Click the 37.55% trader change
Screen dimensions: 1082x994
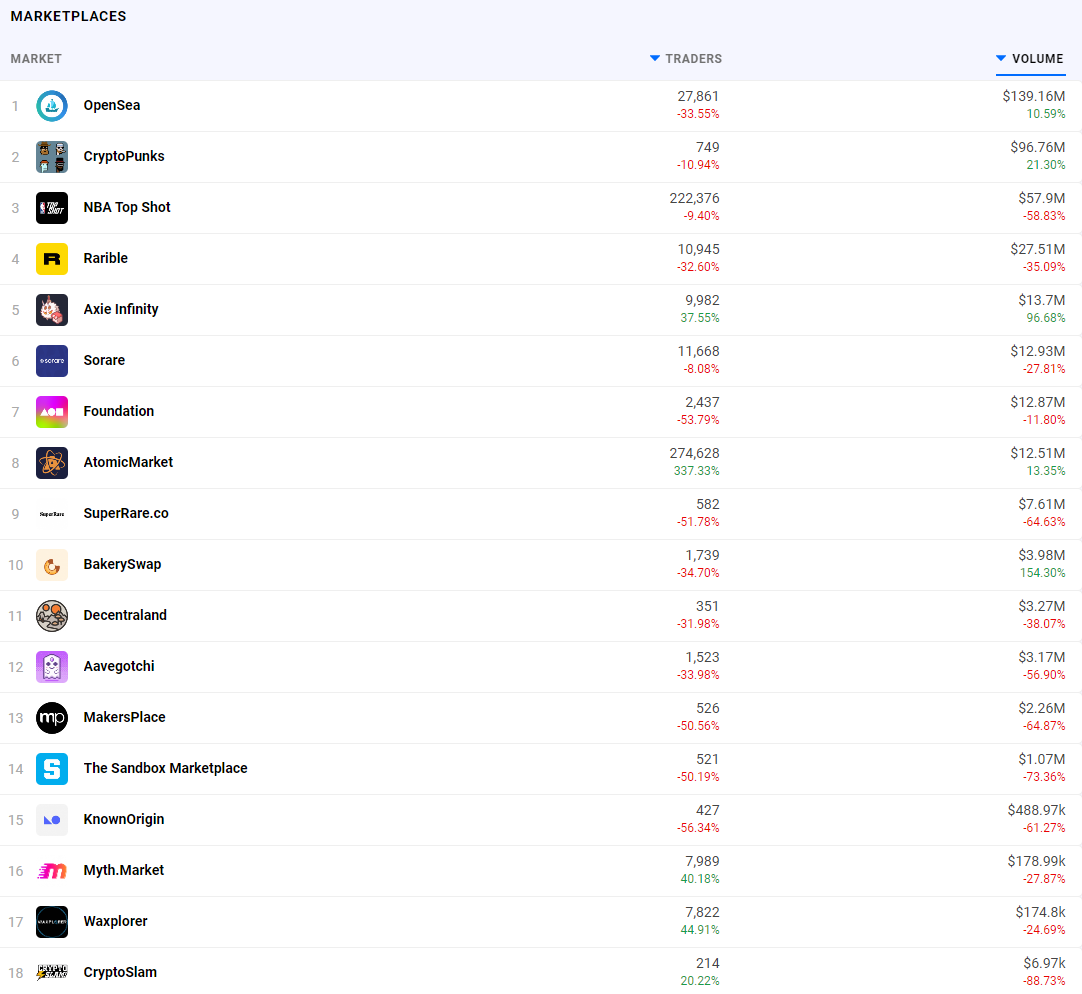[700, 318]
